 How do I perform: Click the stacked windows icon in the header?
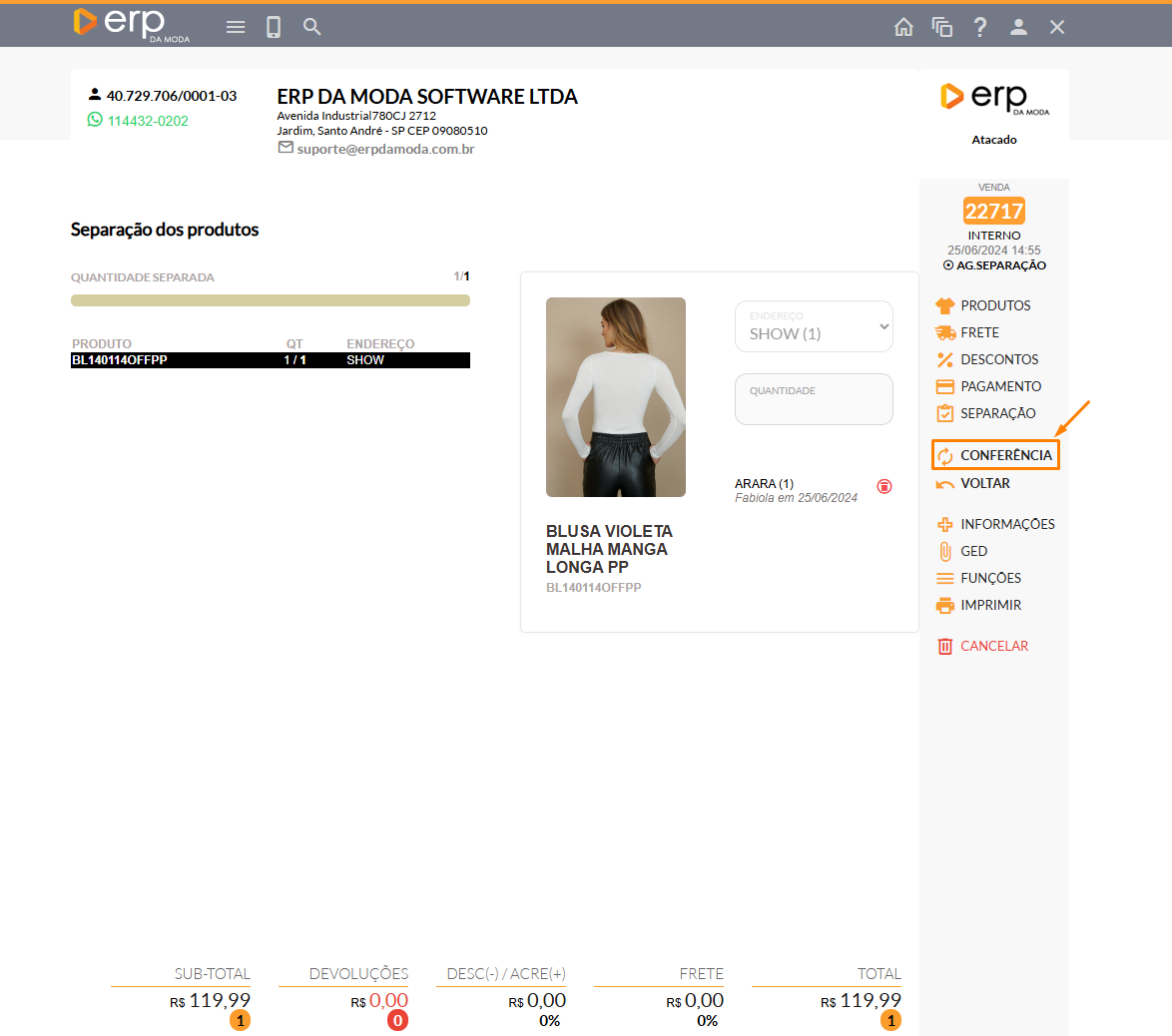941,27
